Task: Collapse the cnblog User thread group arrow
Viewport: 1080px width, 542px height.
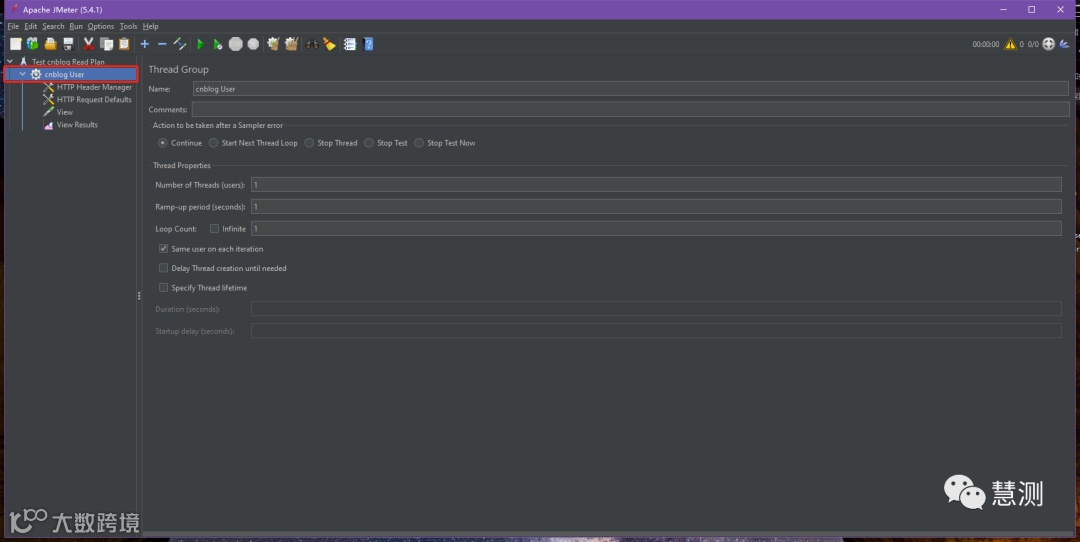Action: 23,74
